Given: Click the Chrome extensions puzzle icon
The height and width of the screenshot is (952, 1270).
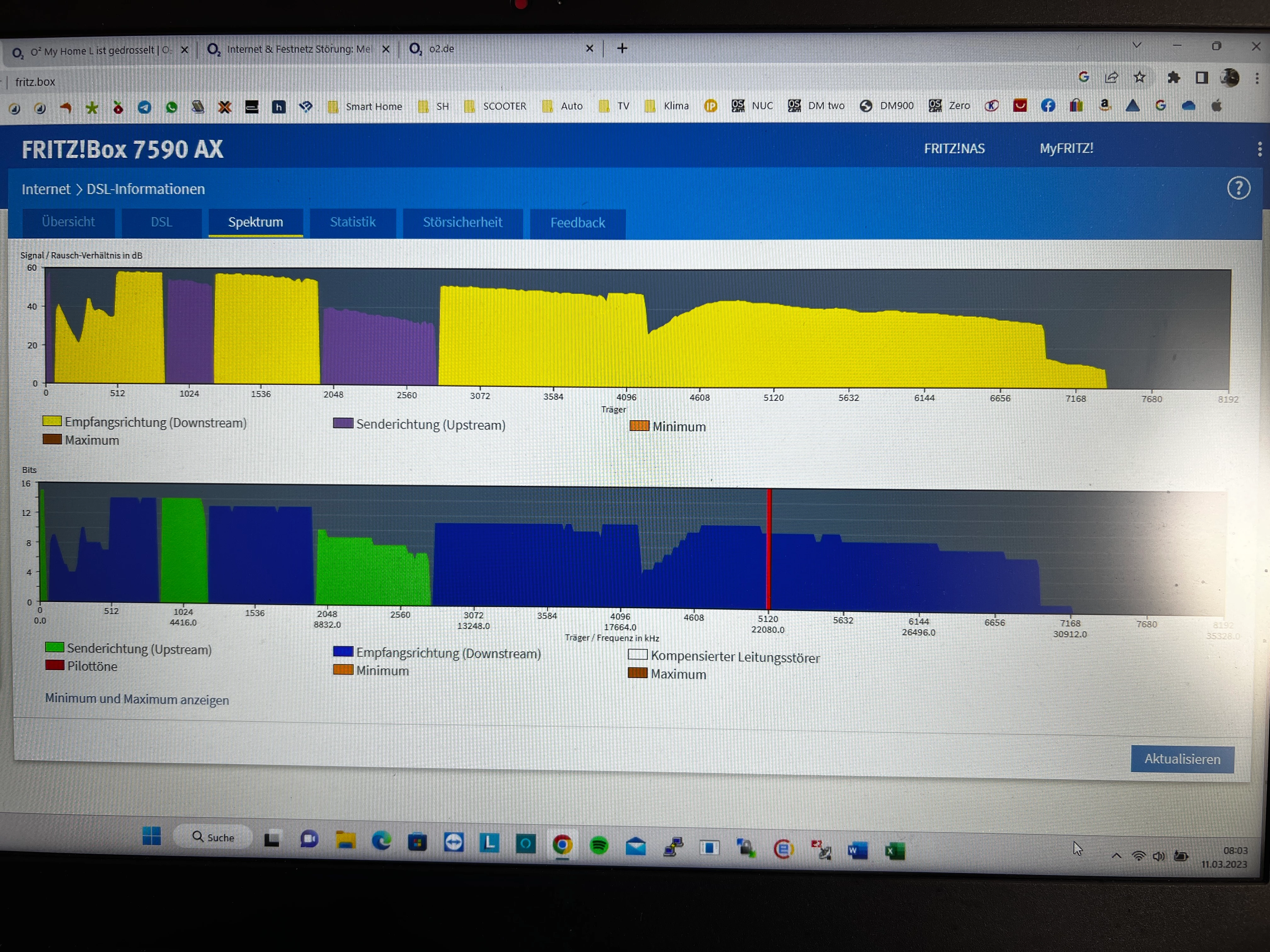Looking at the screenshot, I should (x=1174, y=77).
